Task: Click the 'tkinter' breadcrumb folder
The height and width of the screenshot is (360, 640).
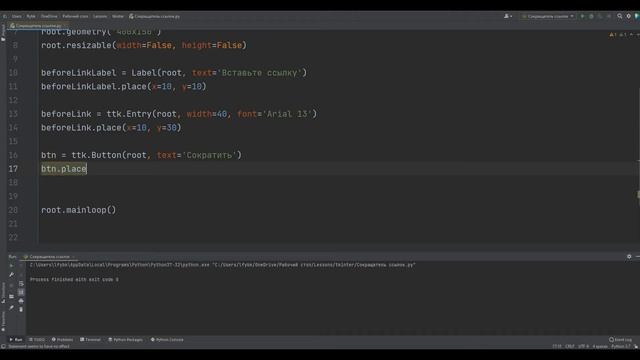Action: pos(118,16)
